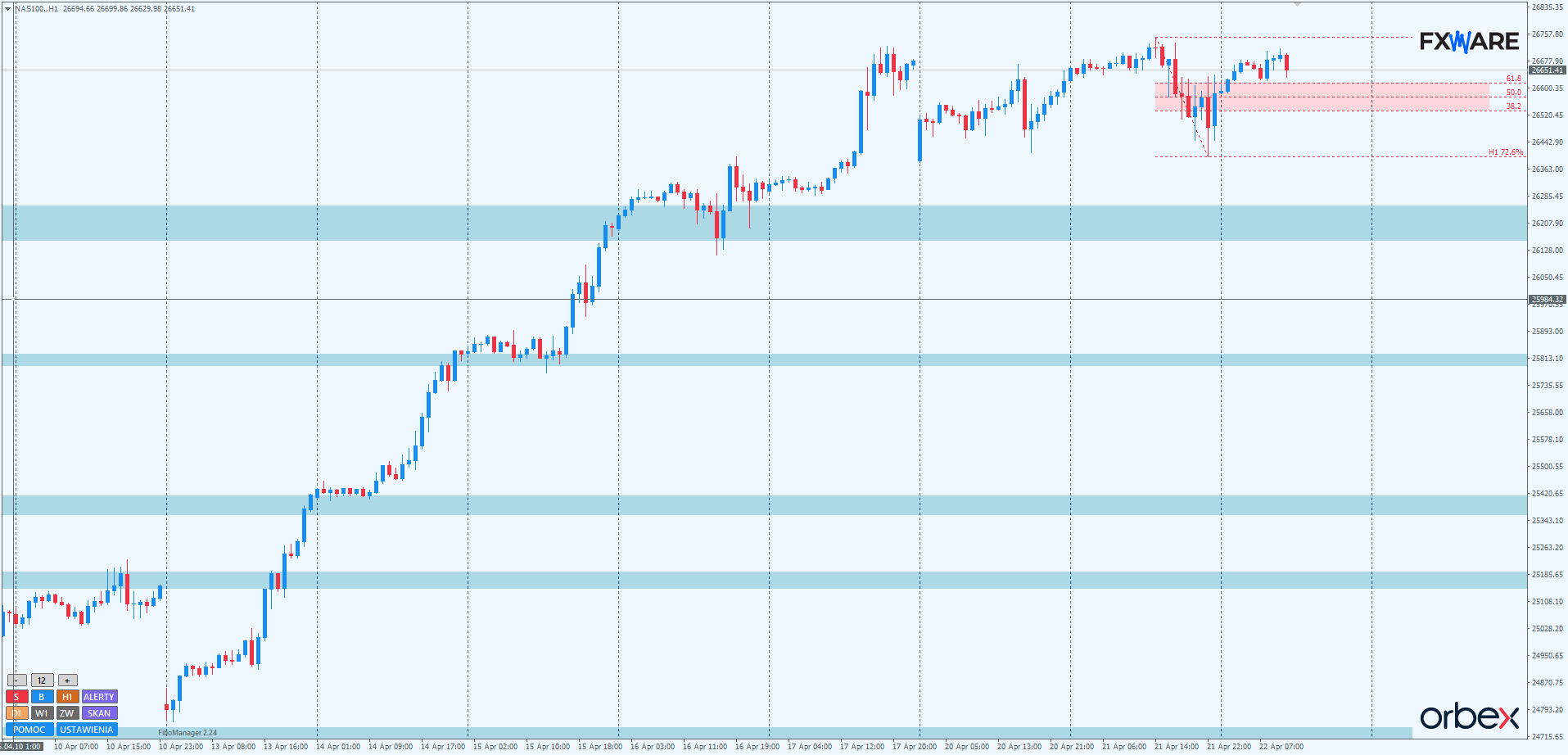Click the size value 12 box
The height and width of the screenshot is (755, 1568).
point(42,680)
